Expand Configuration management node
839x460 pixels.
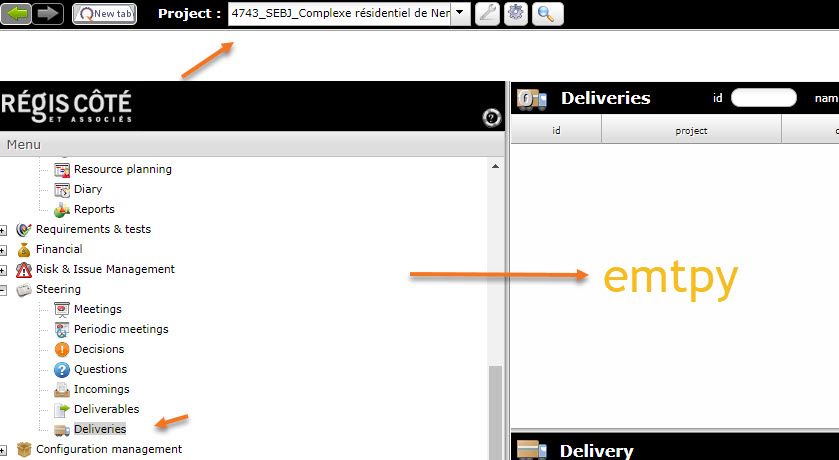pos(3,450)
